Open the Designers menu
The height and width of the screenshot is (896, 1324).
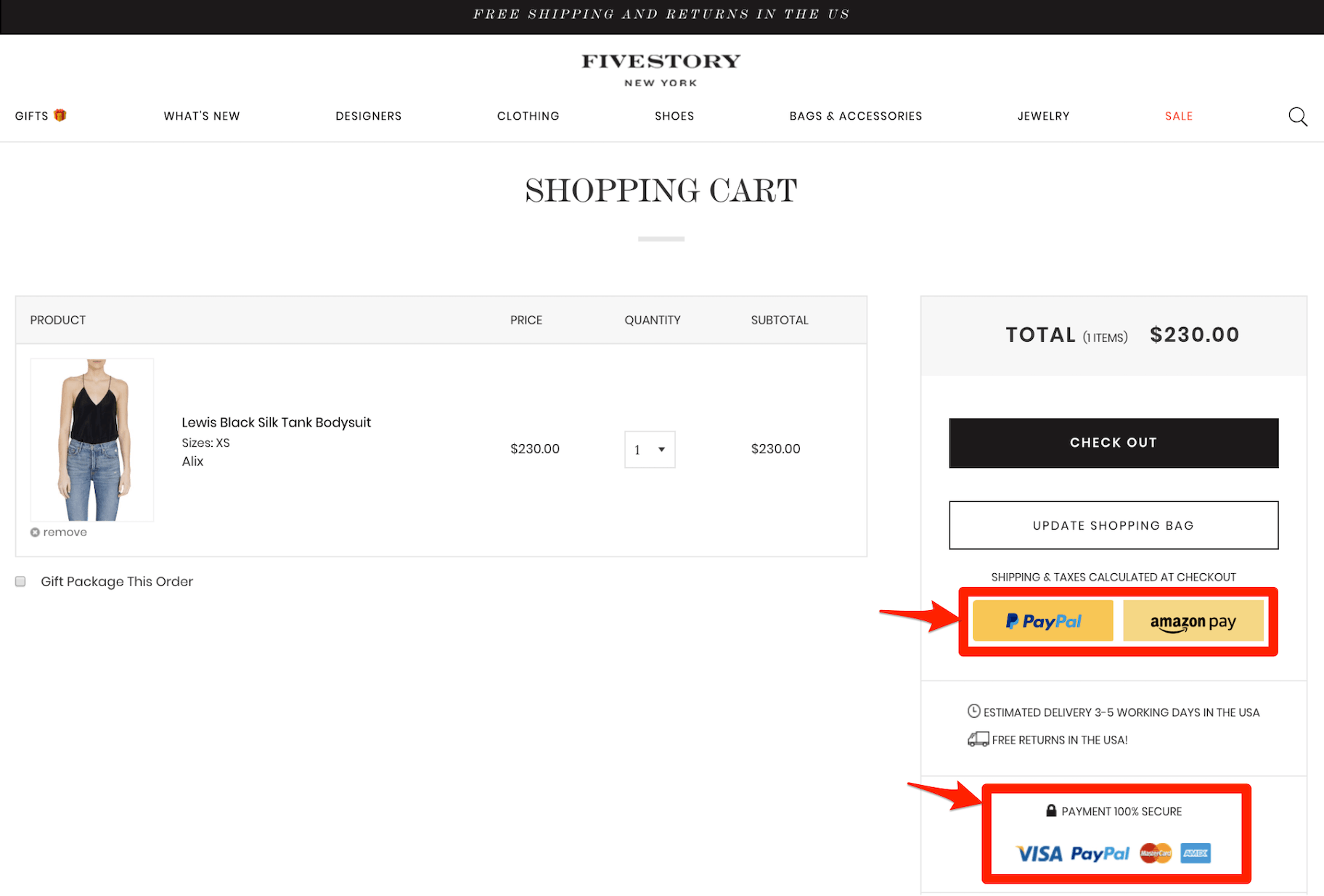(x=368, y=116)
